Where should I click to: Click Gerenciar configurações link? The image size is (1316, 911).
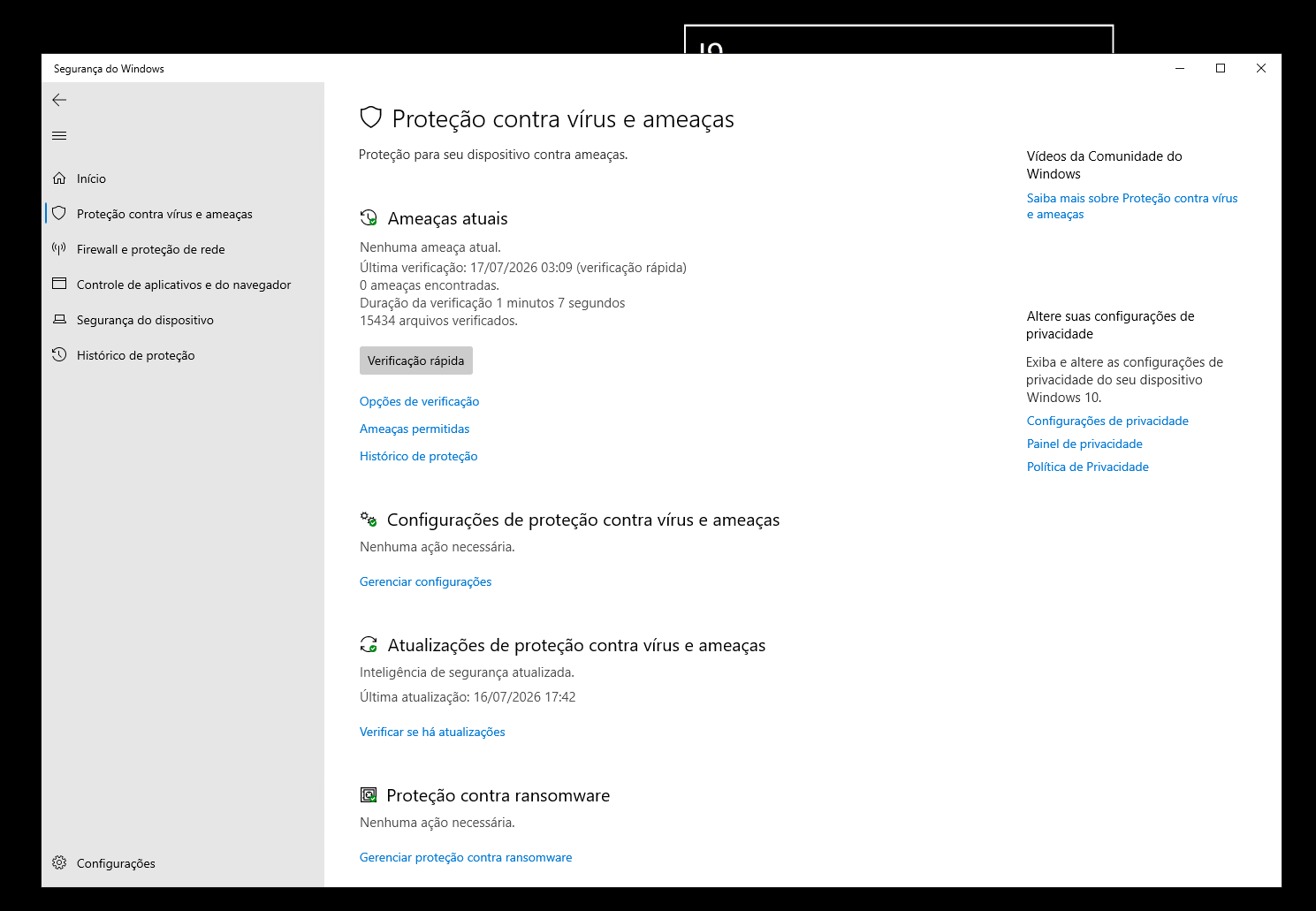click(425, 581)
